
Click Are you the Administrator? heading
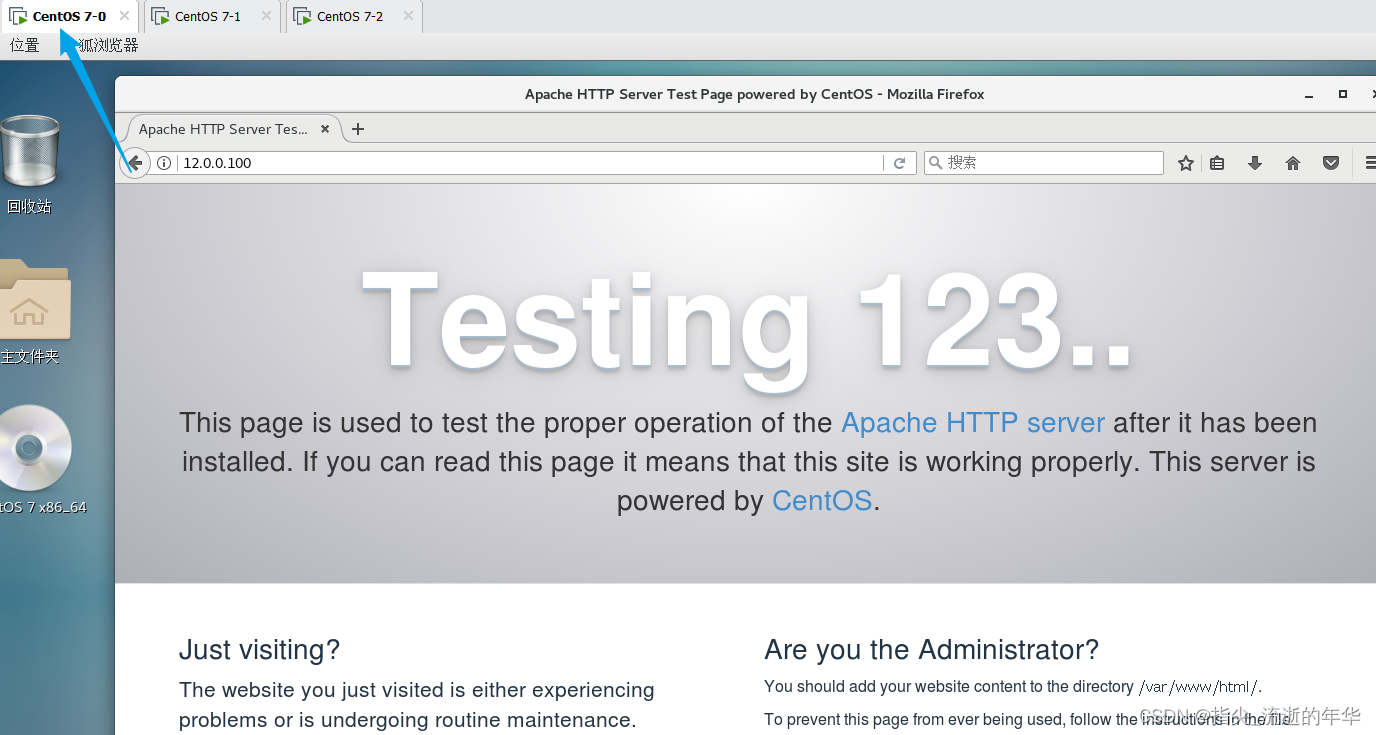coord(931,650)
